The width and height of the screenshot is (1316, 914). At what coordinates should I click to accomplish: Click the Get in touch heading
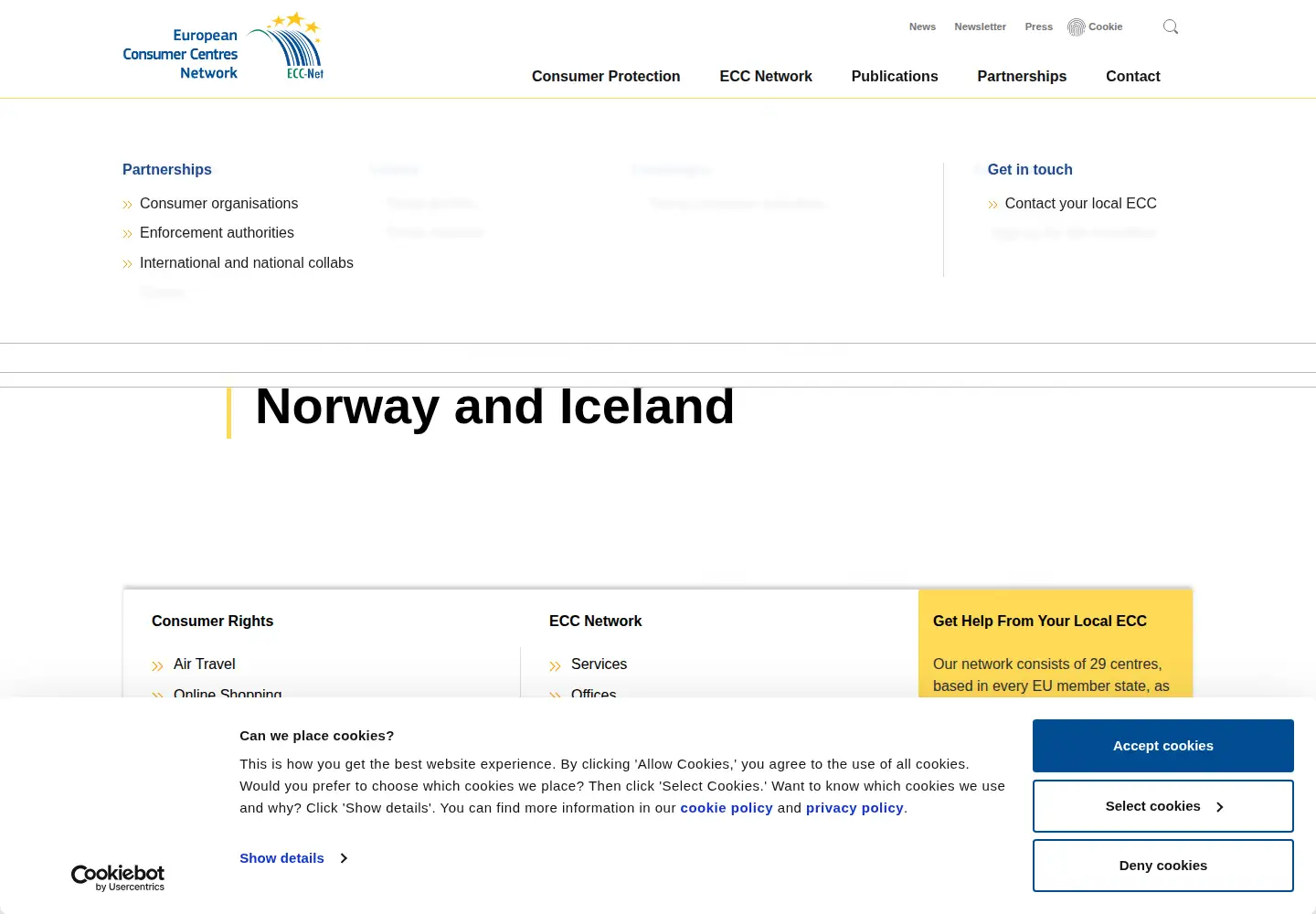(1030, 170)
